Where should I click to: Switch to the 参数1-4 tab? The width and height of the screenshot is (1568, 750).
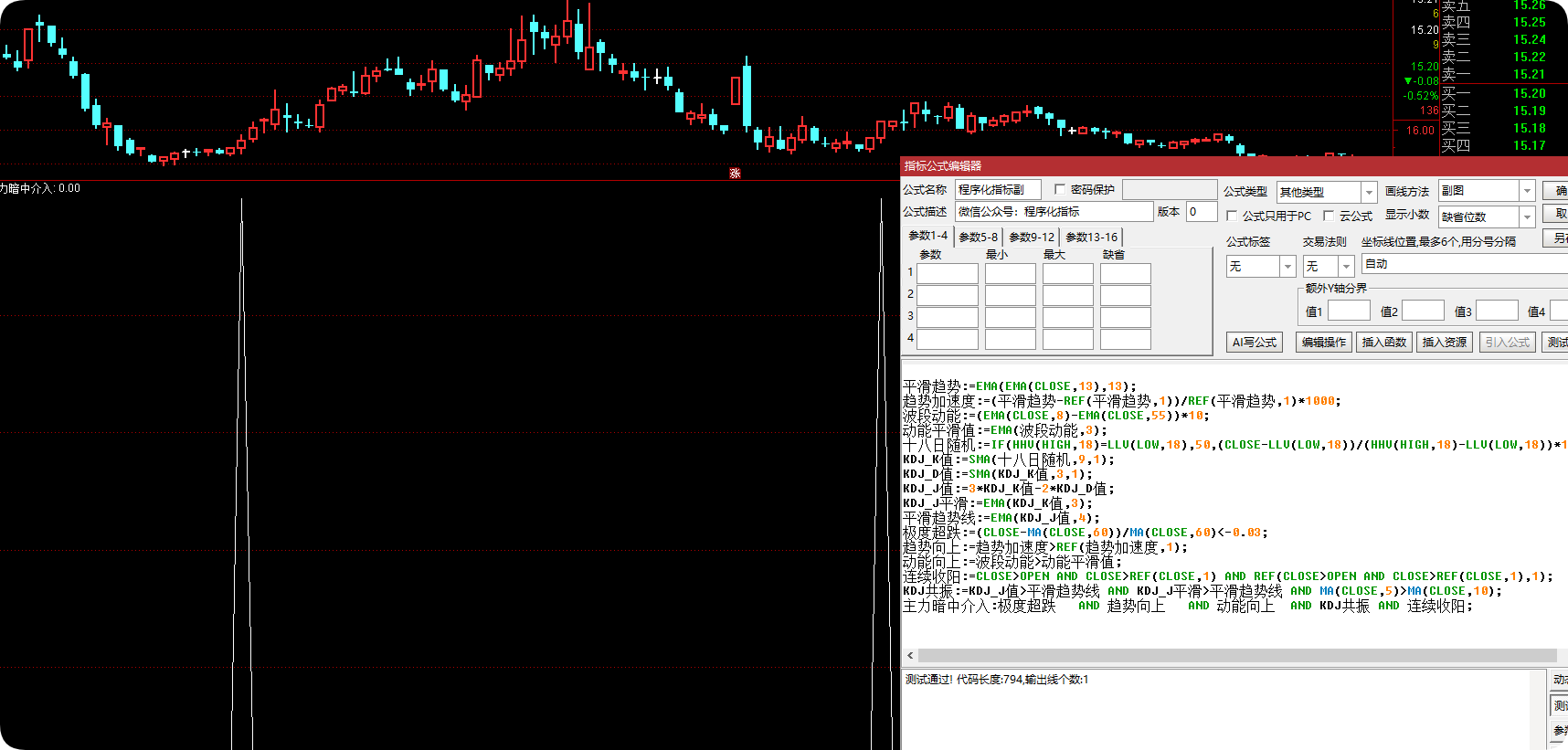(927, 236)
